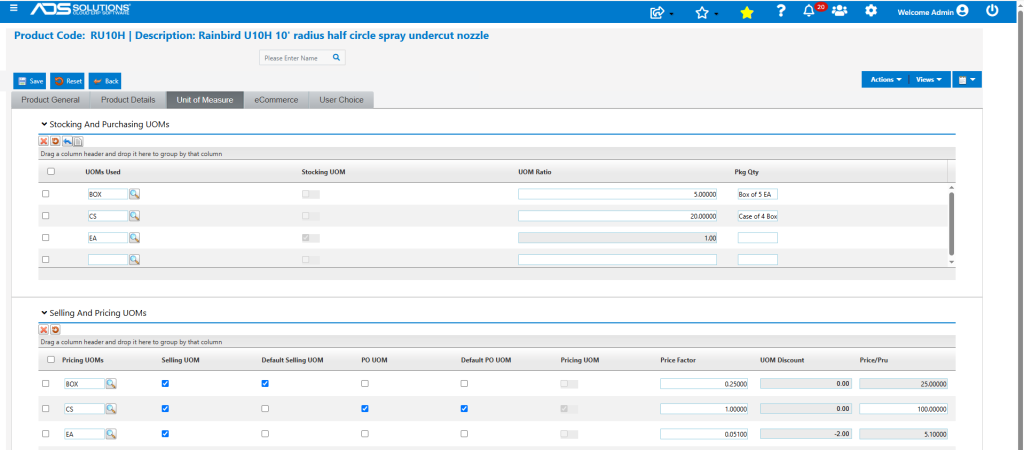
Task: Select all rows in Stocking UOMs header
Action: click(x=51, y=172)
